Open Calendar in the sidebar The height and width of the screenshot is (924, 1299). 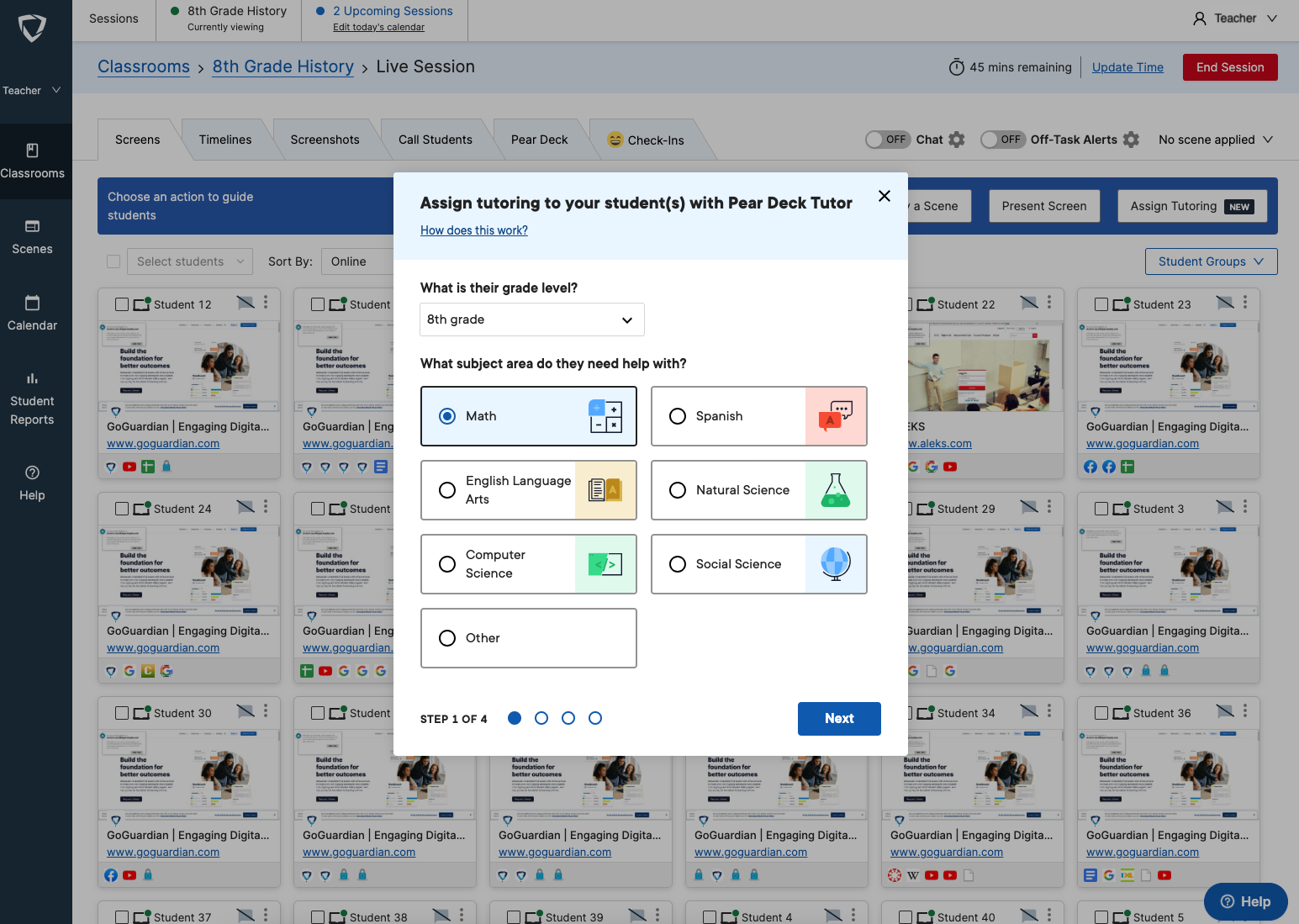[x=32, y=314]
